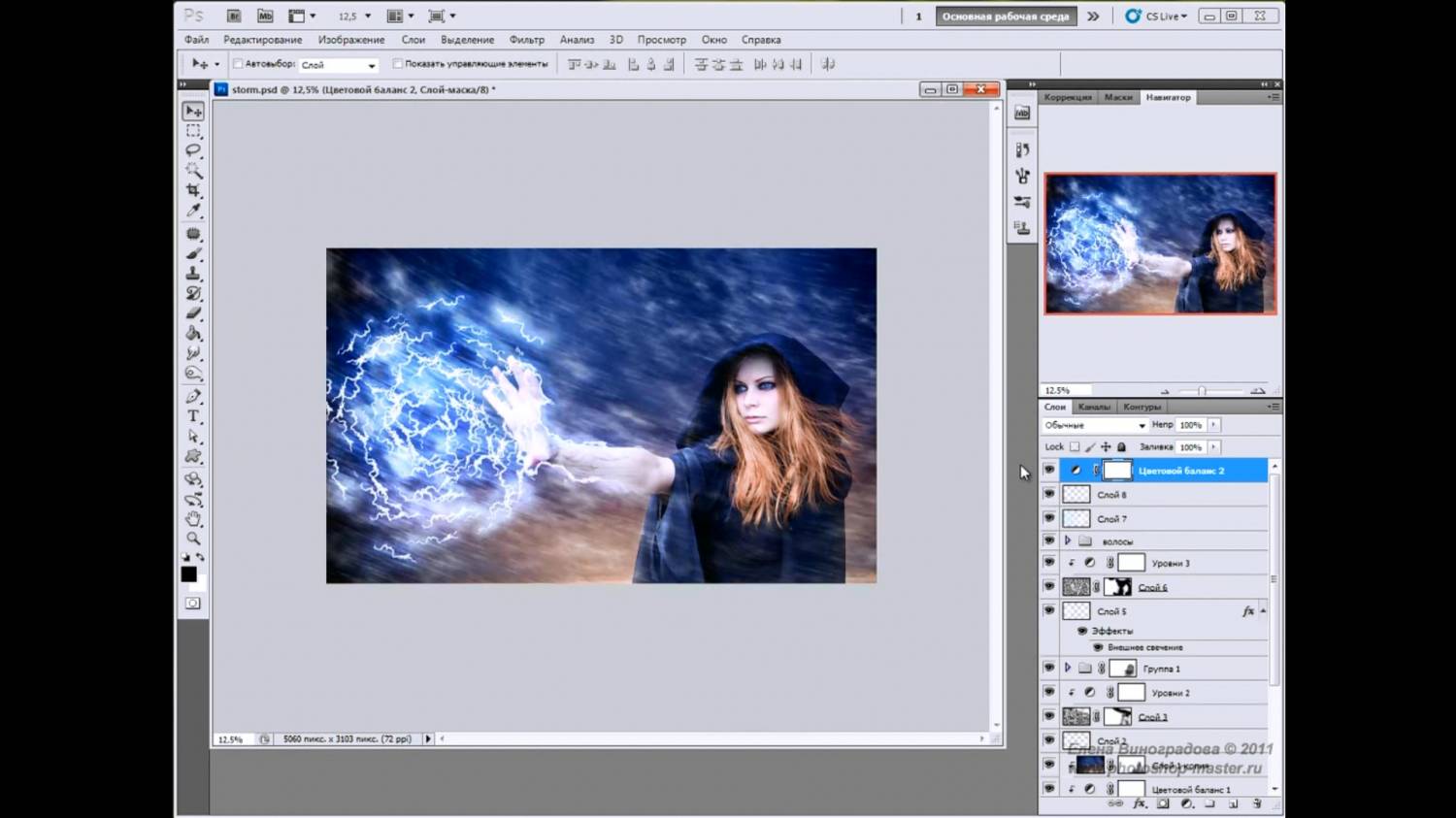The image size is (1456, 818).
Task: Select the Path Selection tool
Action: (193, 437)
